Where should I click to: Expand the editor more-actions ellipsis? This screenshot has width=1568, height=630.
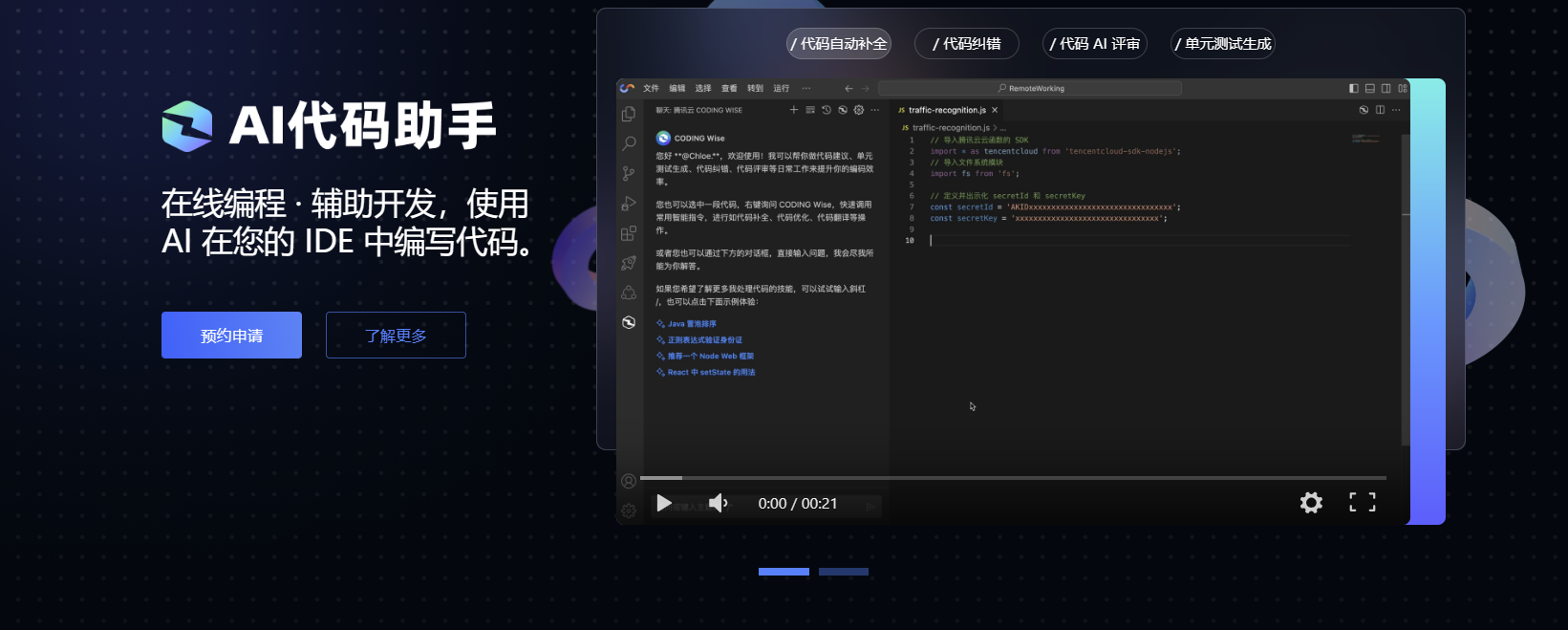(x=1396, y=110)
